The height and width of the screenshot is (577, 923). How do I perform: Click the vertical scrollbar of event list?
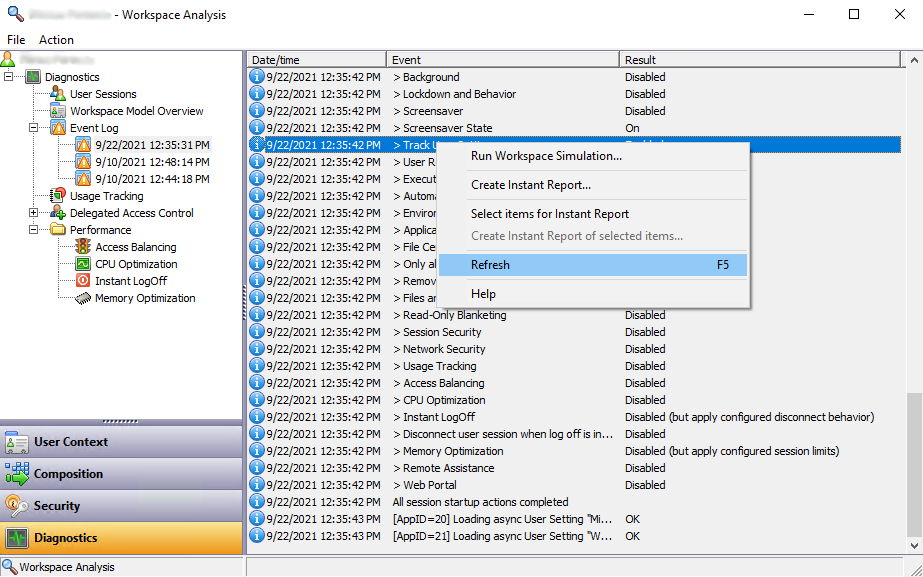(x=915, y=300)
